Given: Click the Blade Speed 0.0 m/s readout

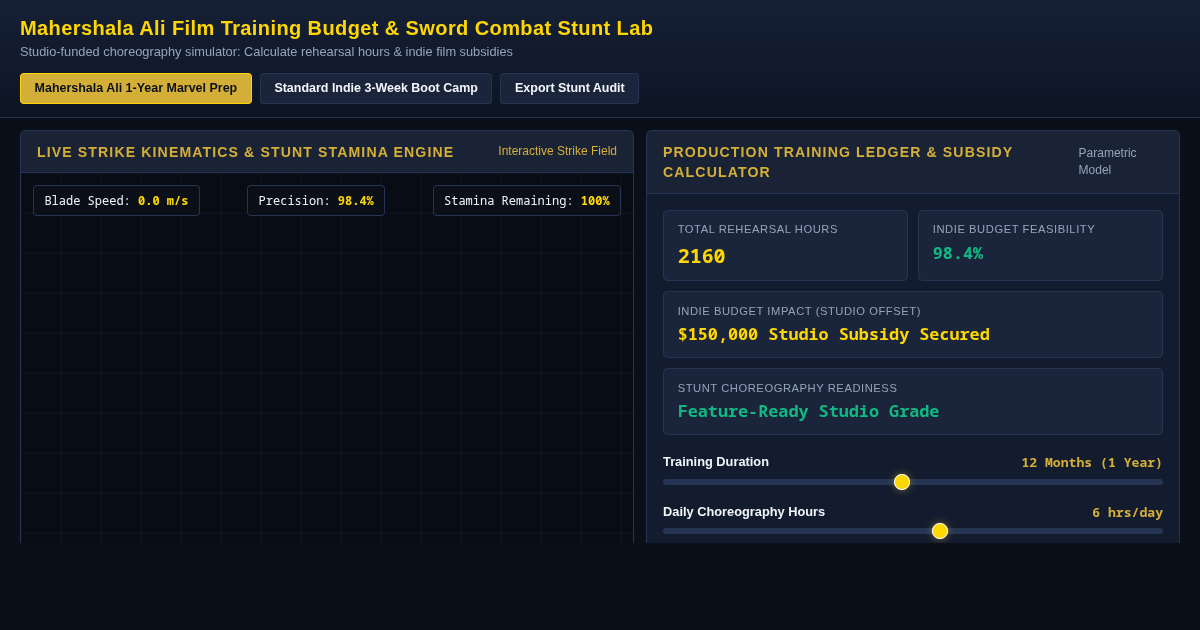Looking at the screenshot, I should click(116, 201).
